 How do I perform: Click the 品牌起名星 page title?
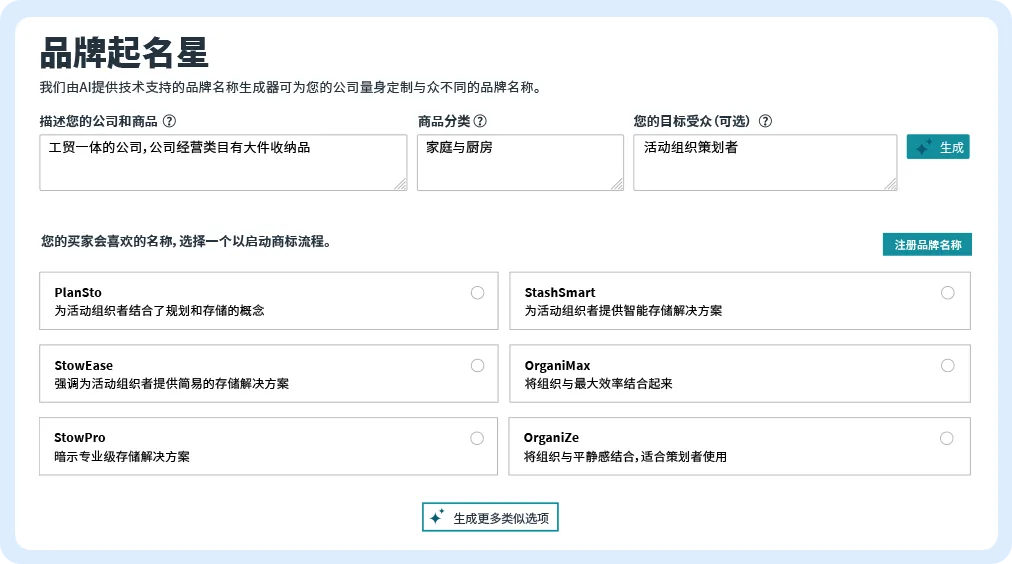click(x=124, y=52)
